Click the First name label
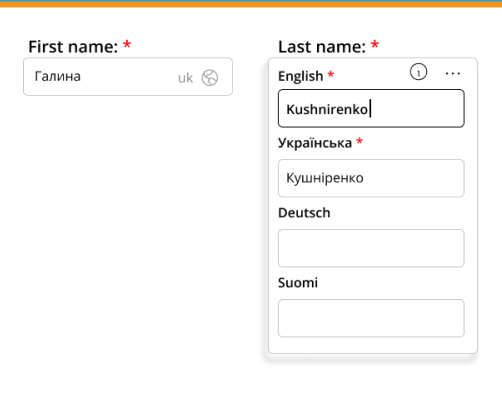Screen dimensions: 502x410 coord(73,47)
